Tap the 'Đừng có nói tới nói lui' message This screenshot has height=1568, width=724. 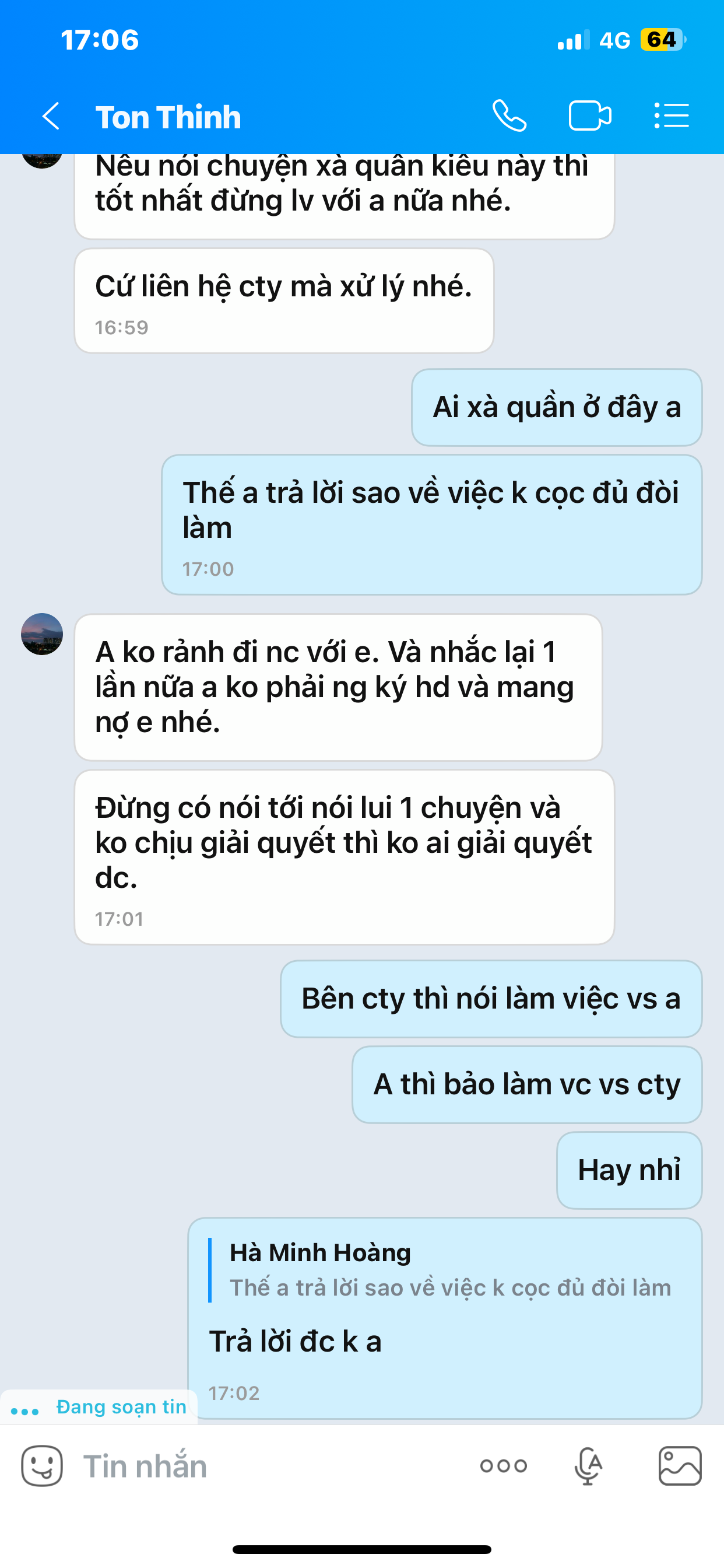coord(345,857)
